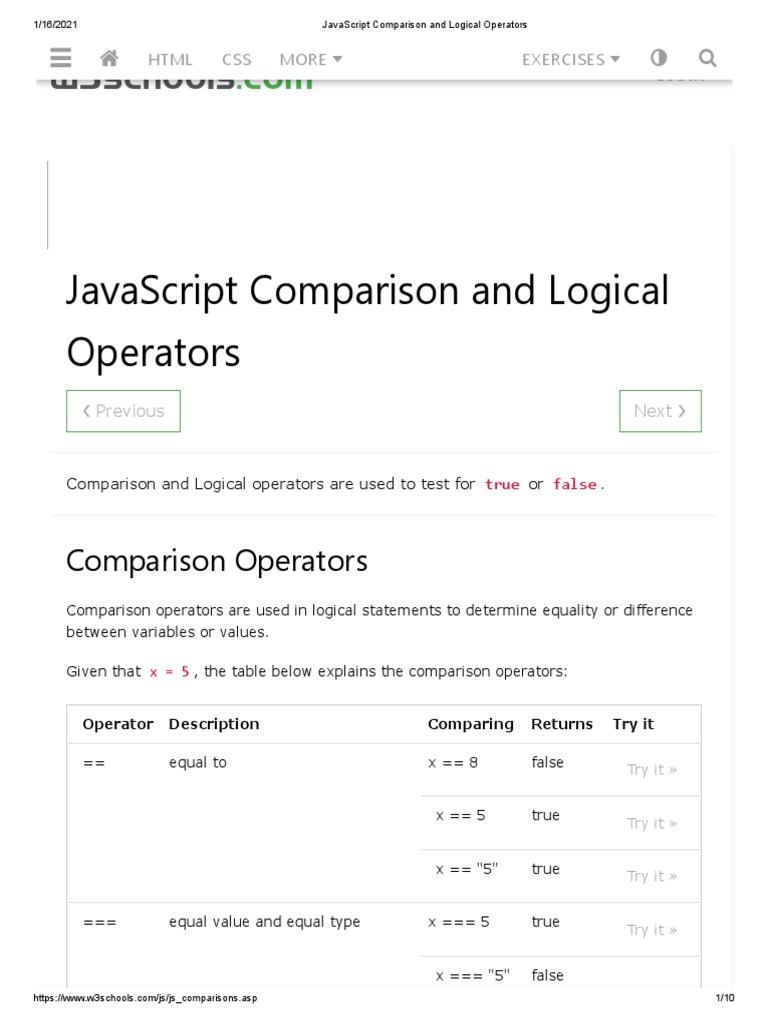Expand the MORE dropdown
The height and width of the screenshot is (1024, 768).
[311, 60]
